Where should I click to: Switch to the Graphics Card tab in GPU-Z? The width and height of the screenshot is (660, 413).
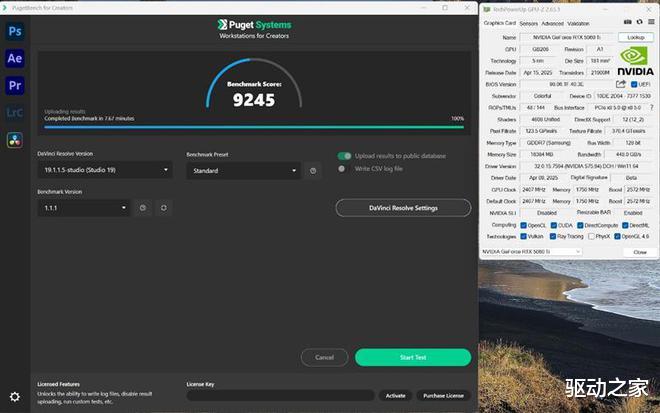click(500, 23)
